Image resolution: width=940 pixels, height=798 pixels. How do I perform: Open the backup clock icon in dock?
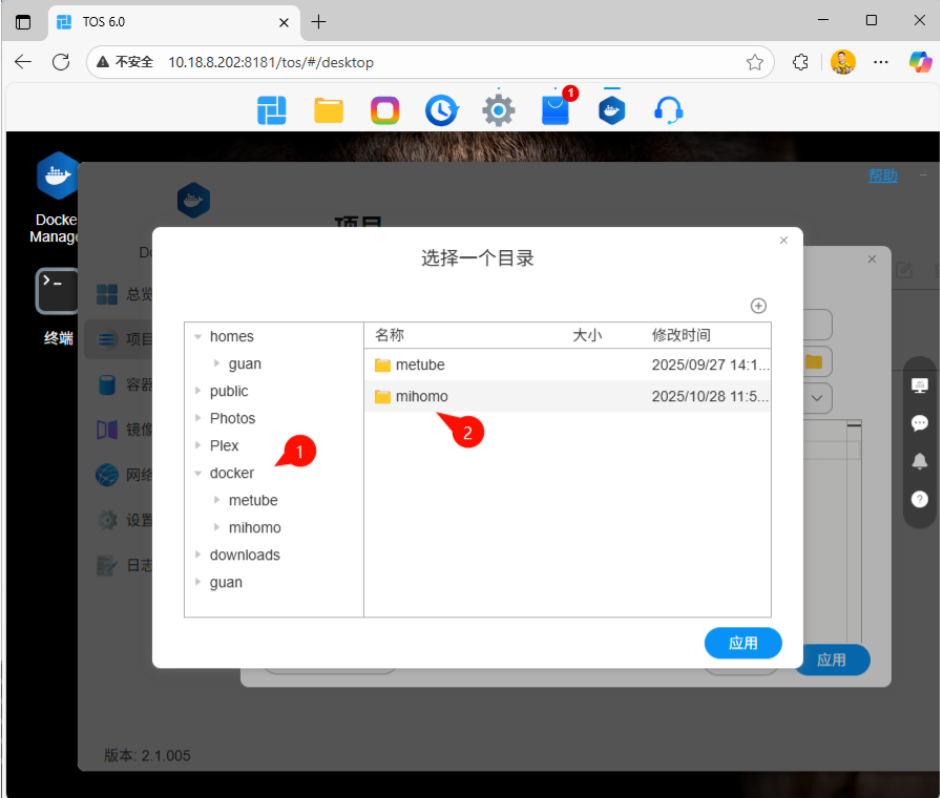coord(442,111)
